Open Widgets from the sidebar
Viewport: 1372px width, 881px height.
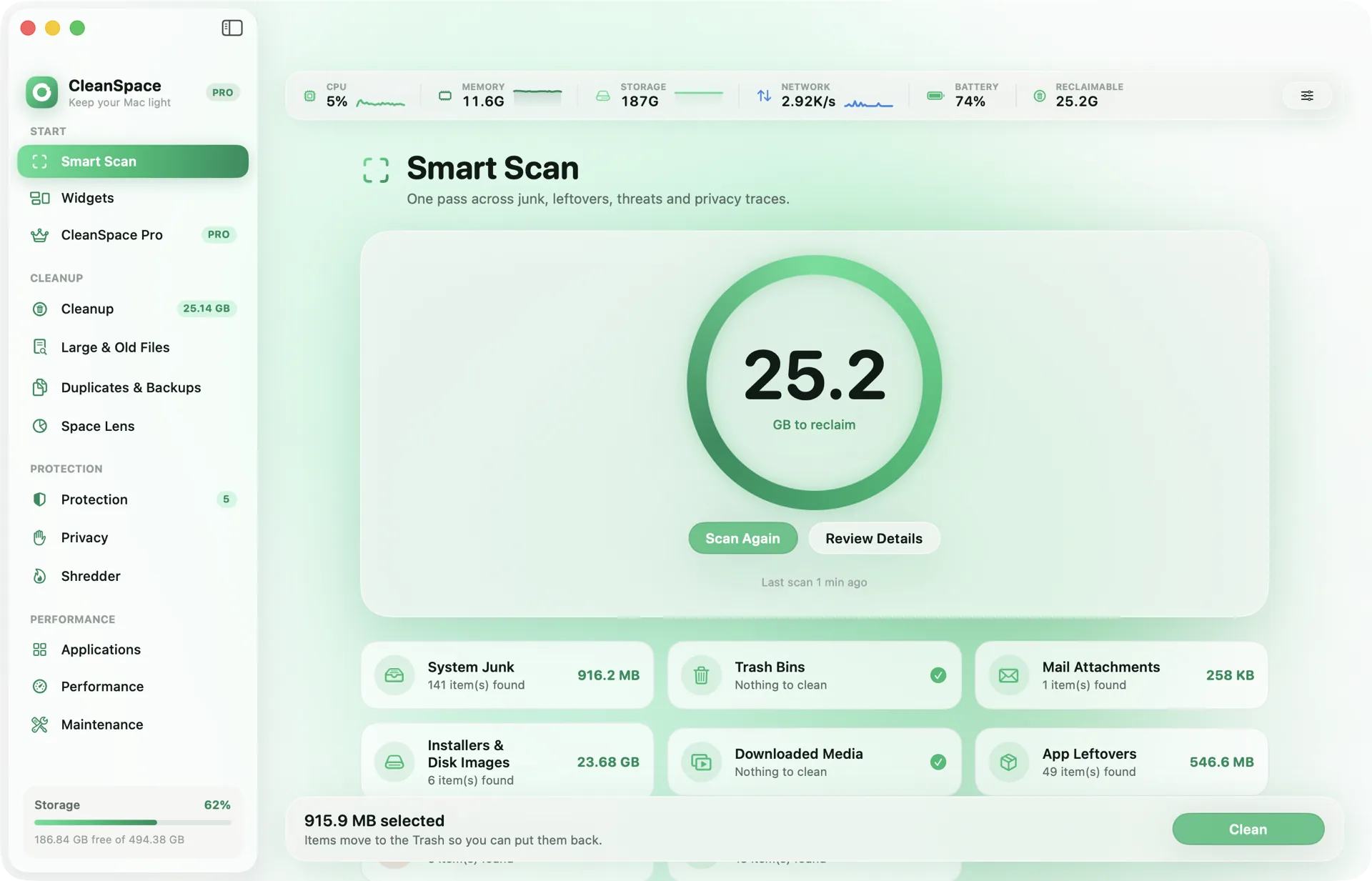133,198
